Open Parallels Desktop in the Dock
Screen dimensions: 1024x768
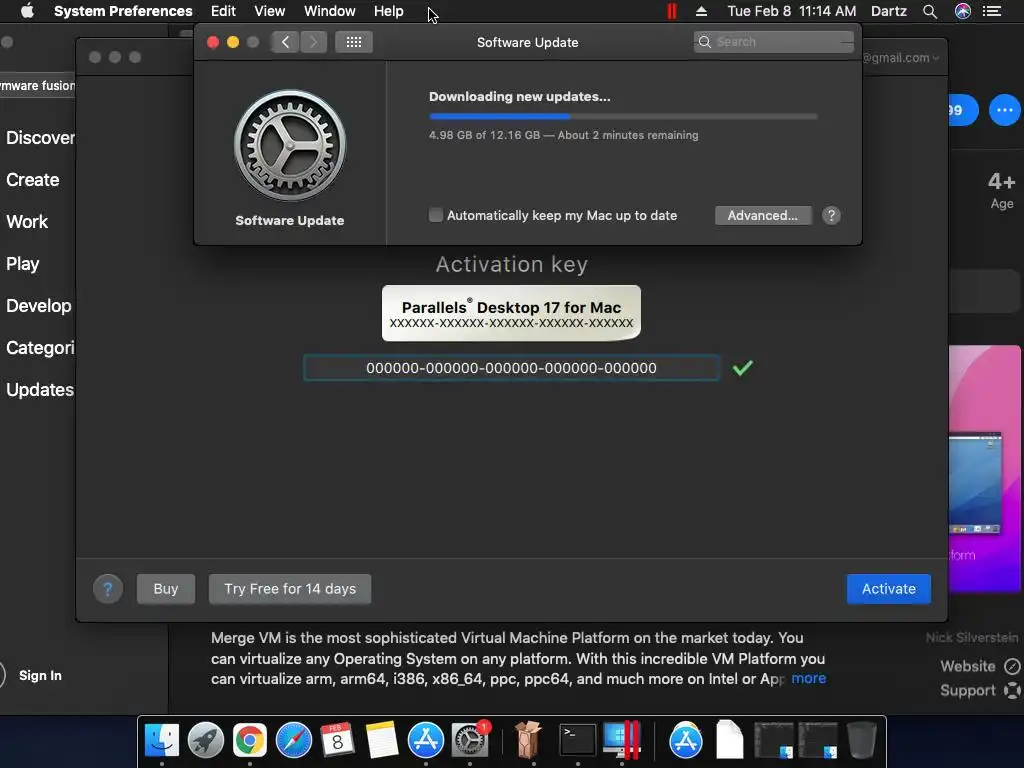click(x=621, y=740)
